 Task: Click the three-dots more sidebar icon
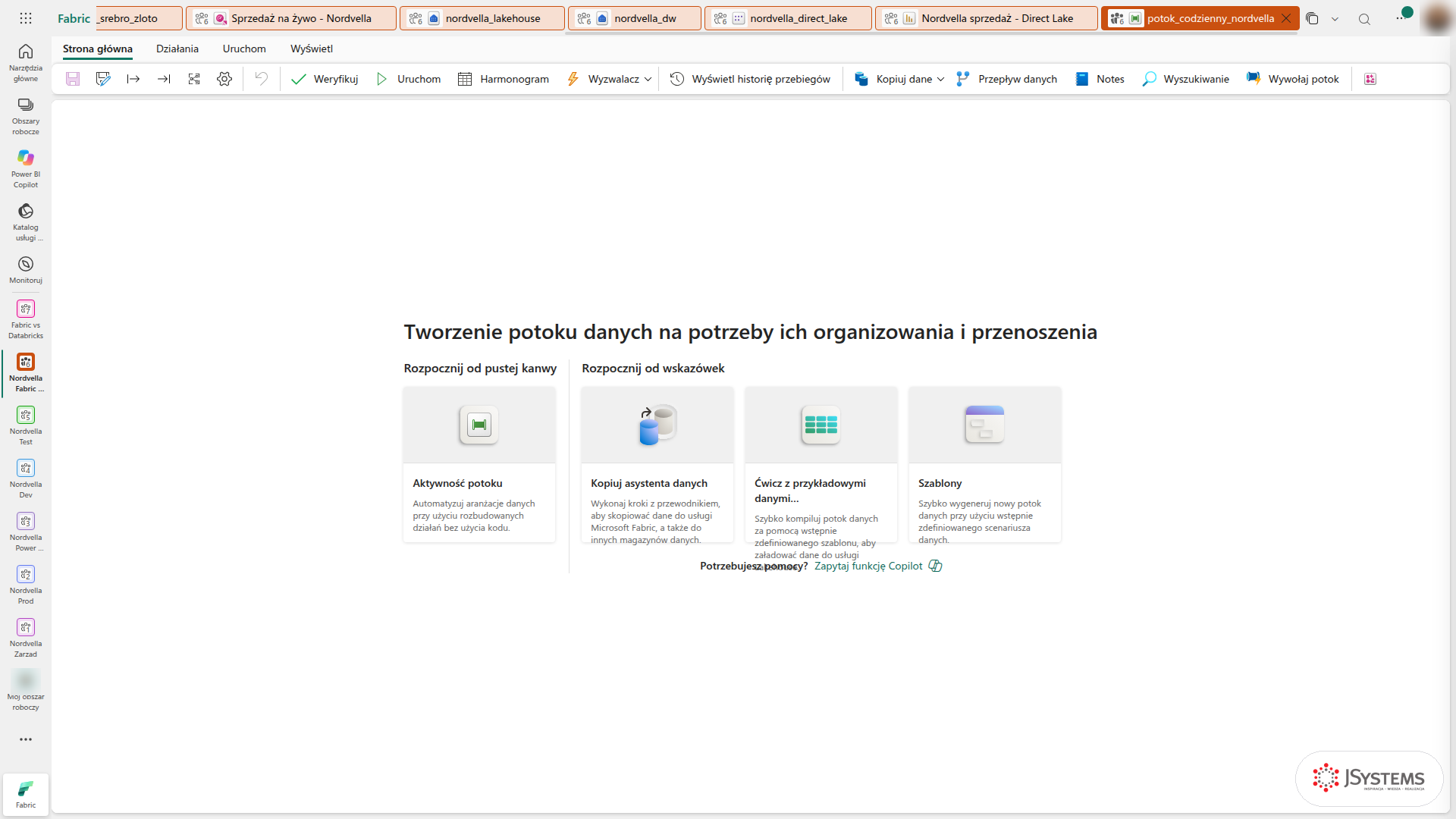coord(26,739)
